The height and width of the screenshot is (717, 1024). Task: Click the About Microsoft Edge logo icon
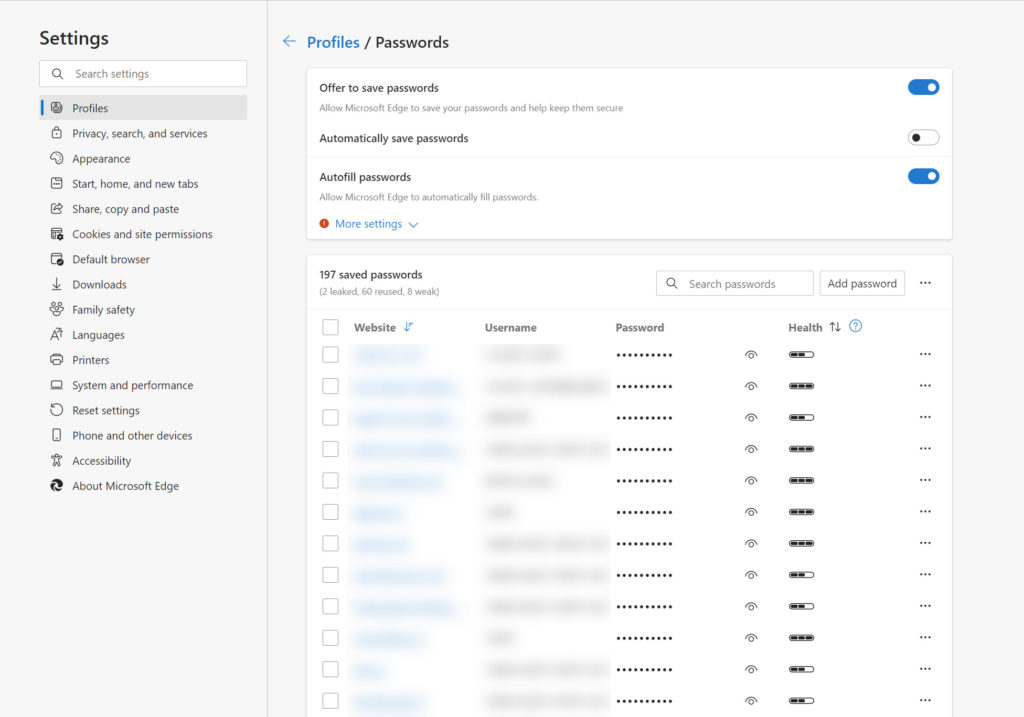pos(56,486)
